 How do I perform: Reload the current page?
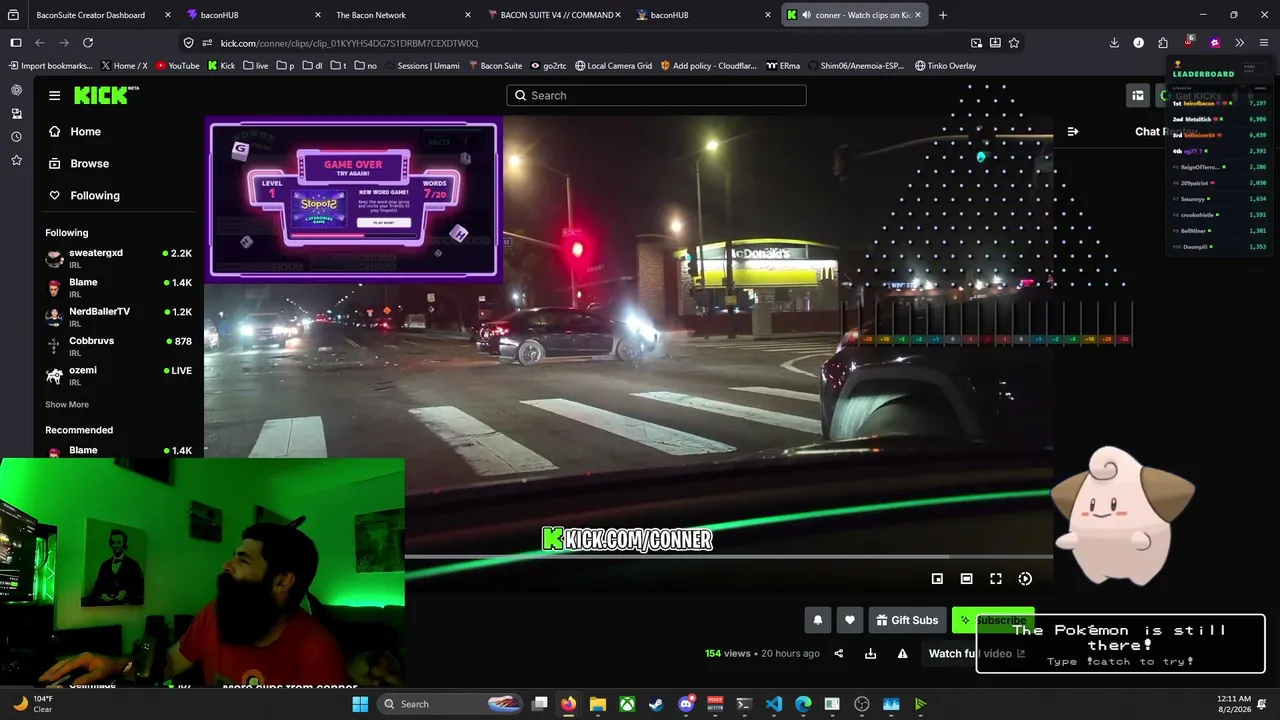88,43
